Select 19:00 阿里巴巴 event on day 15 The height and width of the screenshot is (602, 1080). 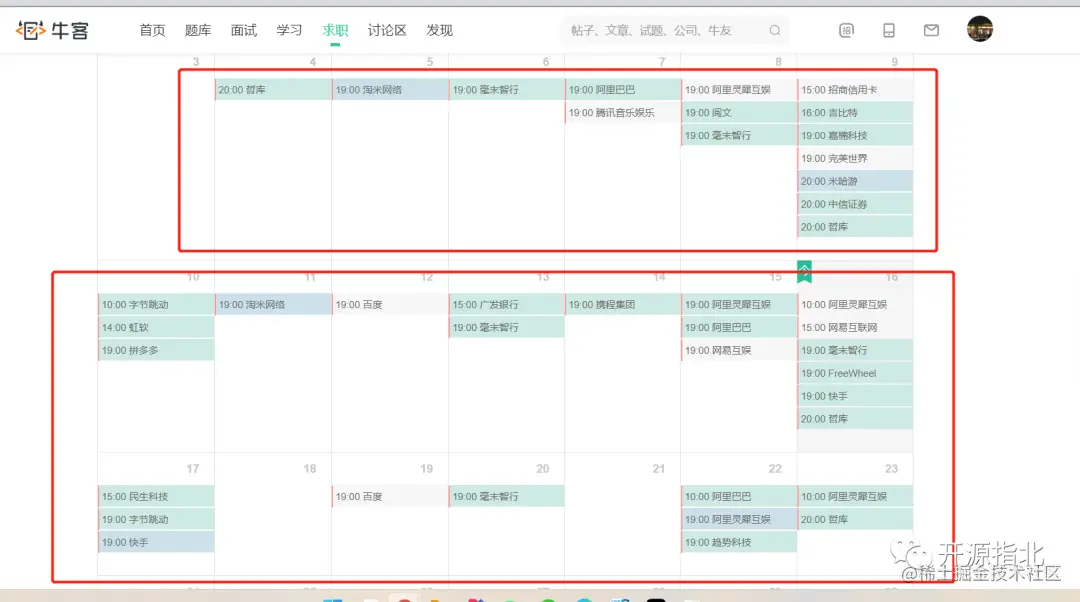tap(739, 327)
